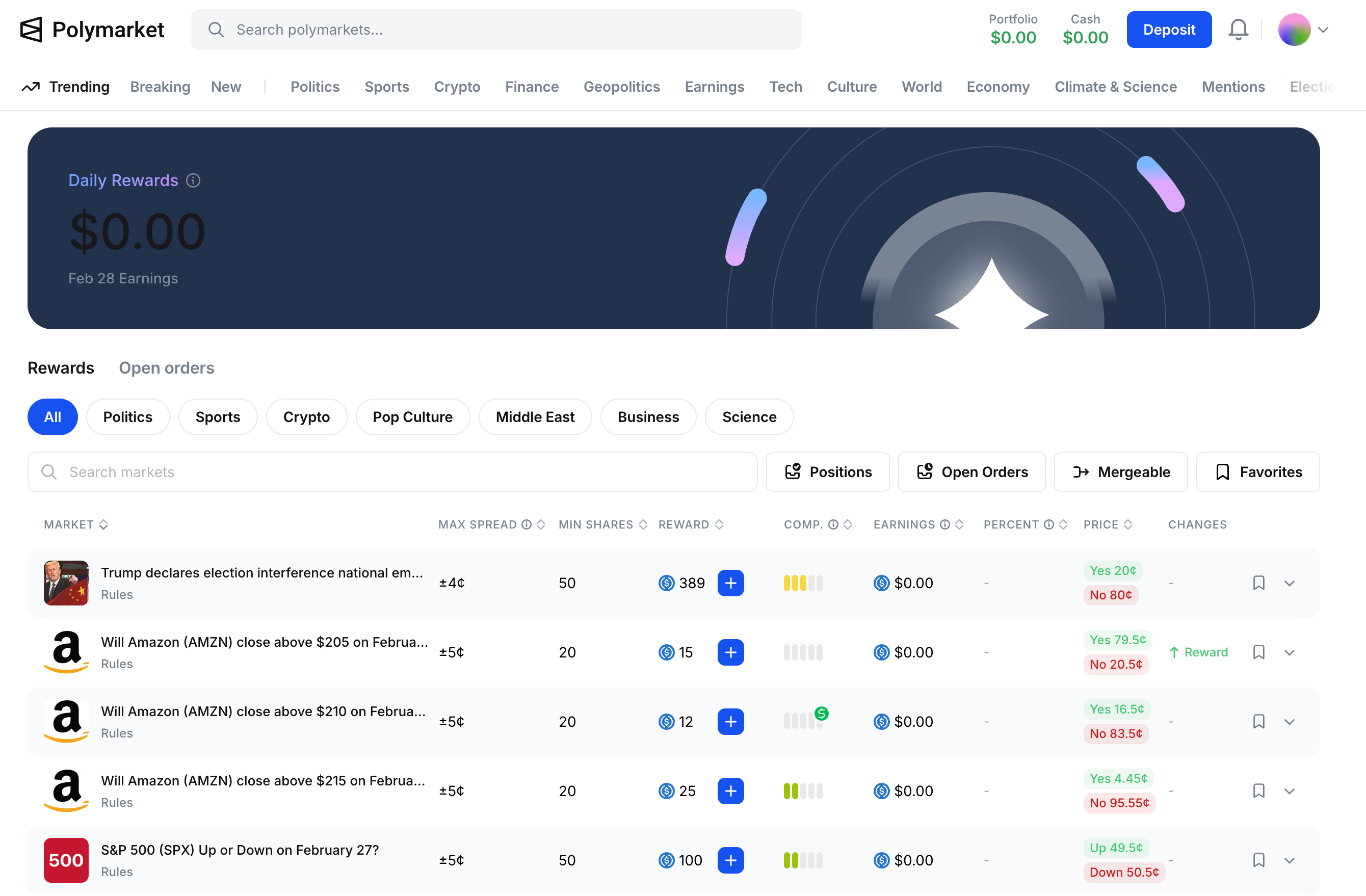Click the blue Deposit button
The image size is (1366, 896).
point(1169,29)
